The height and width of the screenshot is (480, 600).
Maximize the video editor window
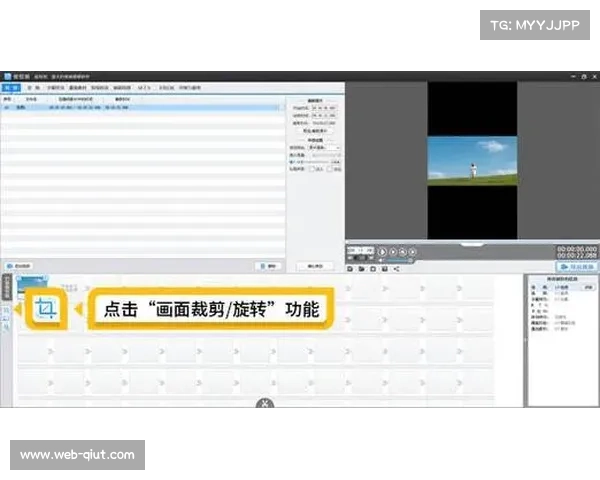point(584,77)
